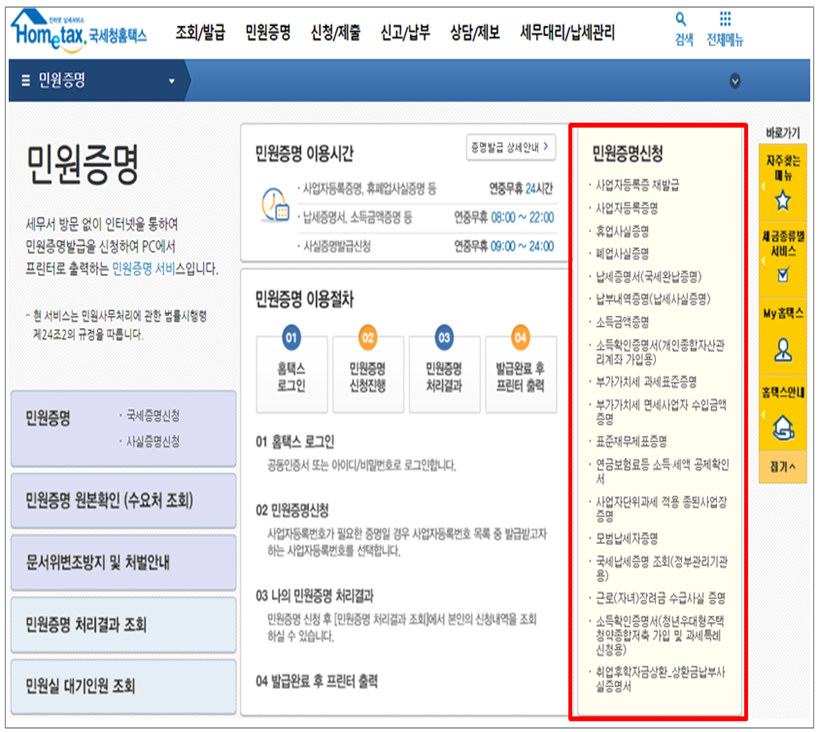This screenshot has width=820, height=732.
Task: Click the 01 홈택스 로그인 heading
Action: tap(295, 442)
